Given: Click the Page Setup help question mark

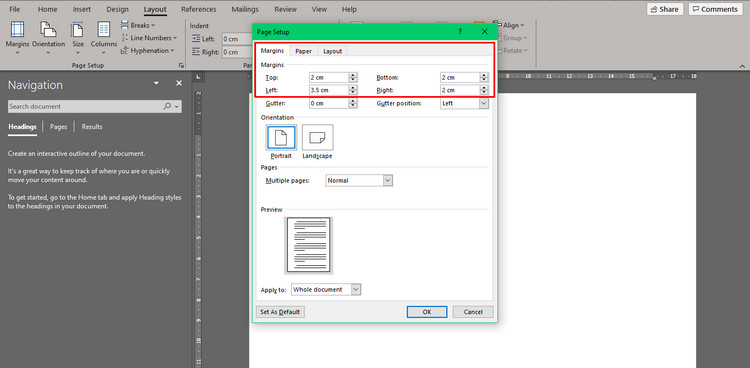Looking at the screenshot, I should pyautogui.click(x=460, y=32).
